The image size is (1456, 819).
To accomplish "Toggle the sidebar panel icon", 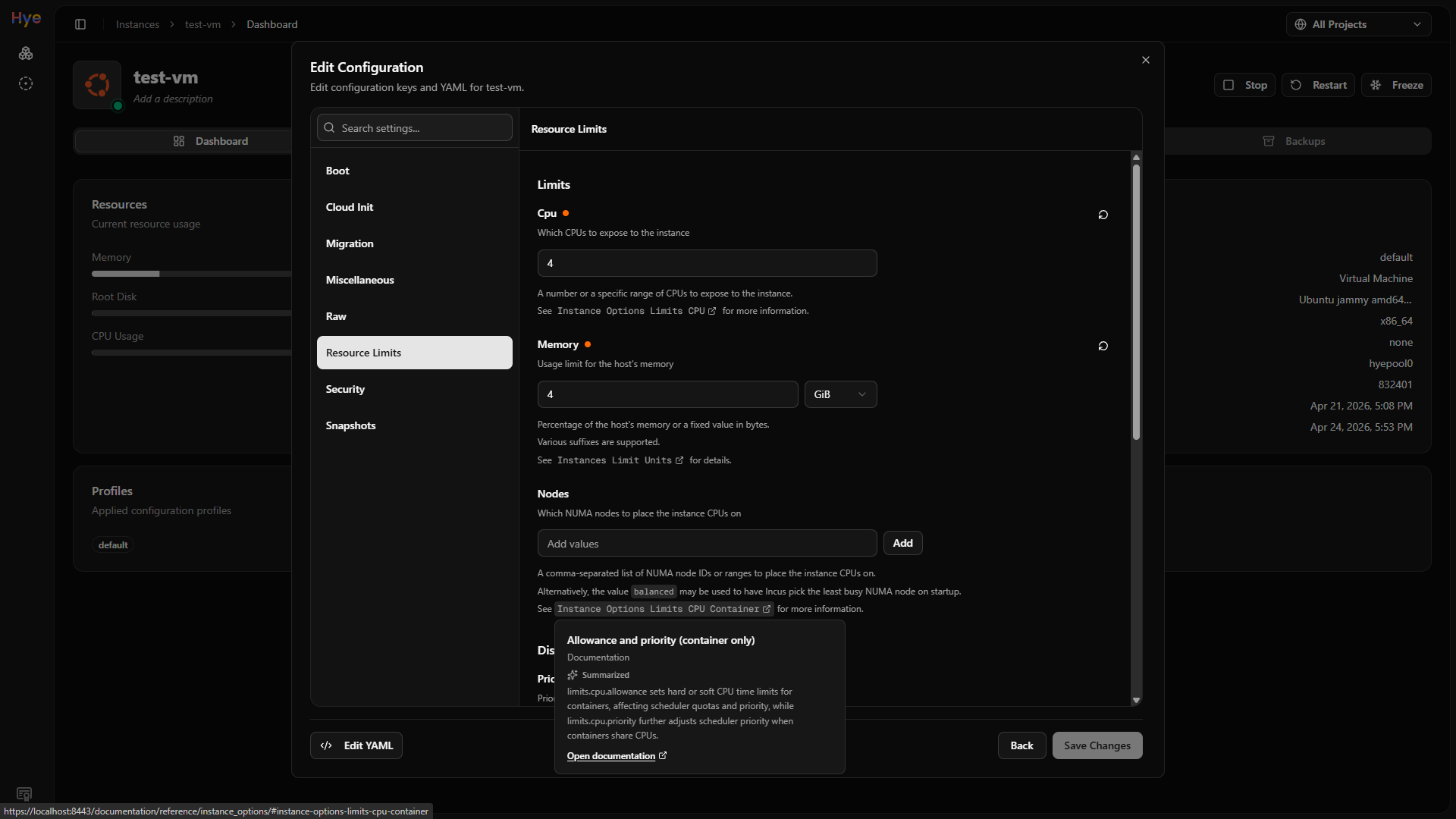I will pyautogui.click(x=80, y=24).
